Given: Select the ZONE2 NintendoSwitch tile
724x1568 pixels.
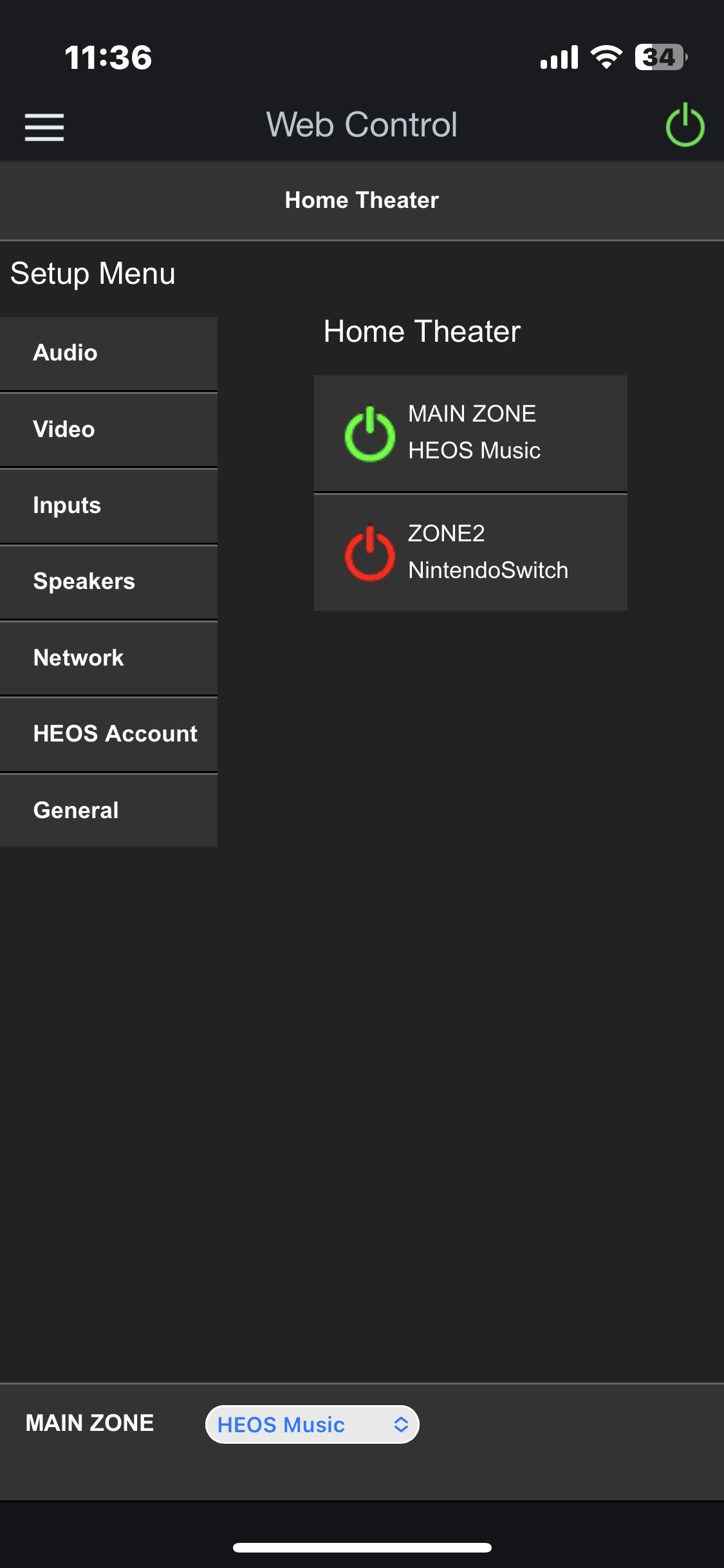Looking at the screenshot, I should click(x=470, y=552).
